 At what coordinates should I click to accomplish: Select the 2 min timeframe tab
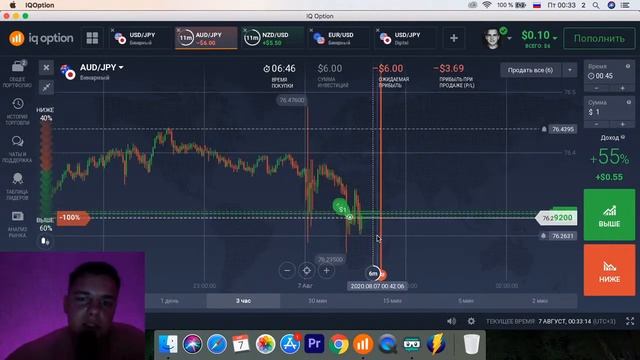click(x=540, y=301)
